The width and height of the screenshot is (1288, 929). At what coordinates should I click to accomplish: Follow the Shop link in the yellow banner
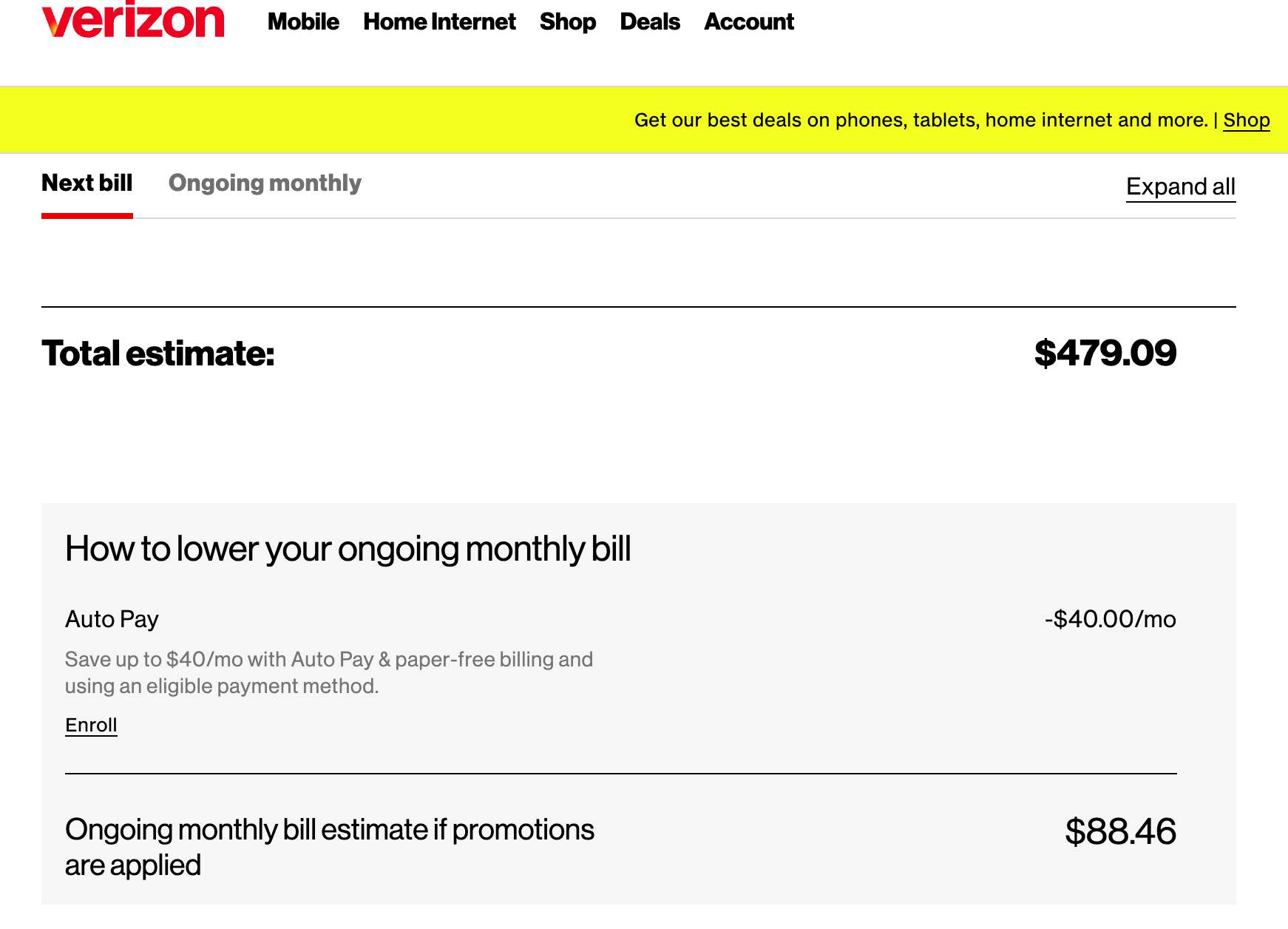point(1246,121)
